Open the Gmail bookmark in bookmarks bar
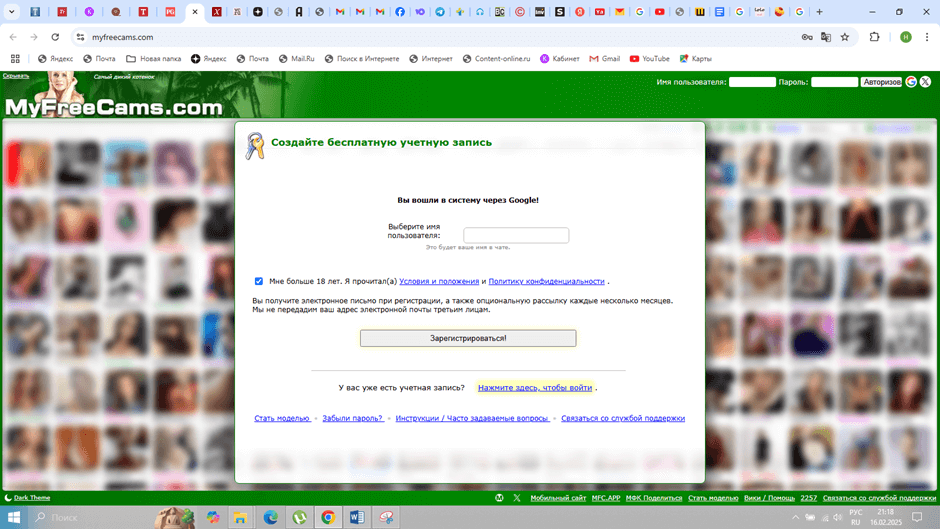This screenshot has width=940, height=529. click(604, 59)
